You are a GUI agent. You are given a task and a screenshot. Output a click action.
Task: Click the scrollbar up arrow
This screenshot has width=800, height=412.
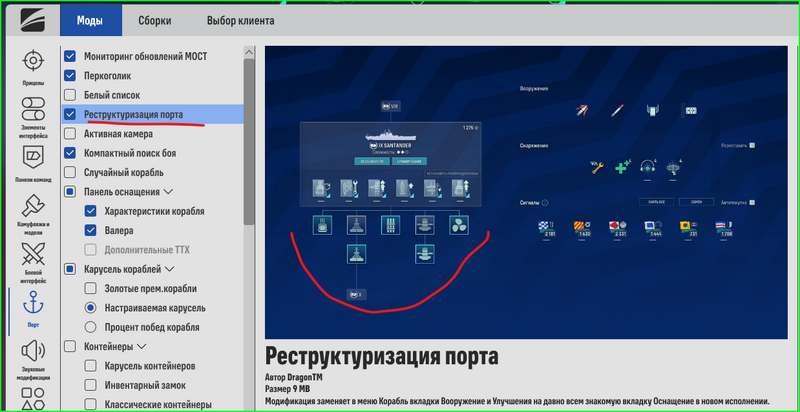click(249, 52)
